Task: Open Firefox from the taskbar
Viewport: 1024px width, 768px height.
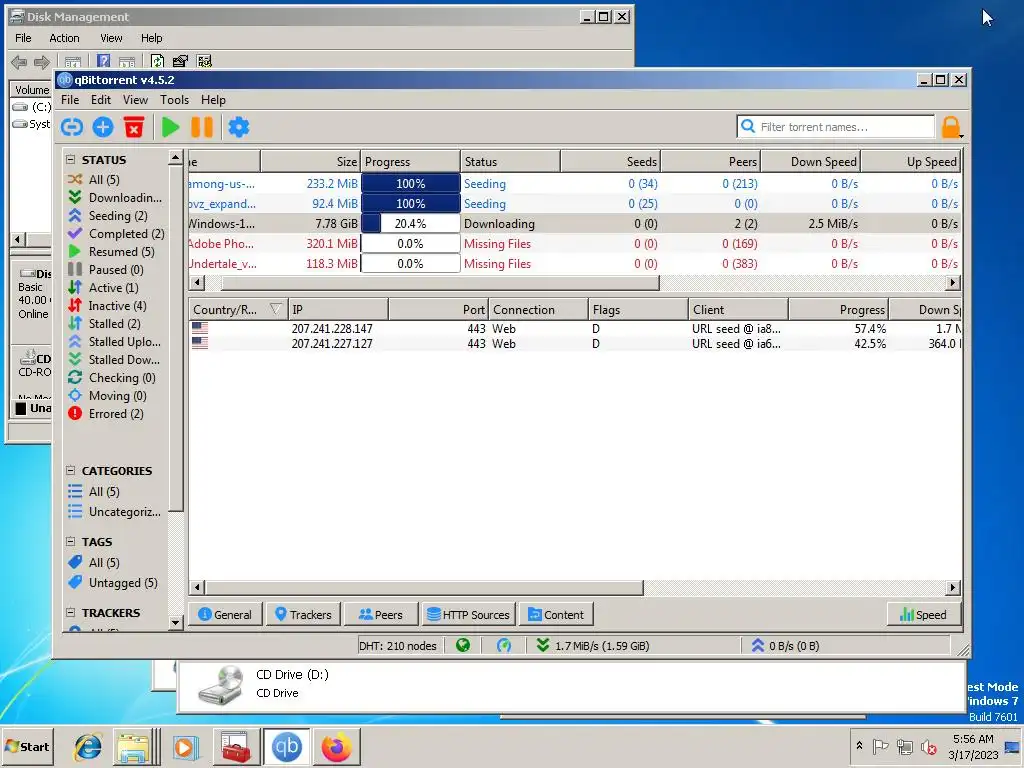Action: click(336, 746)
